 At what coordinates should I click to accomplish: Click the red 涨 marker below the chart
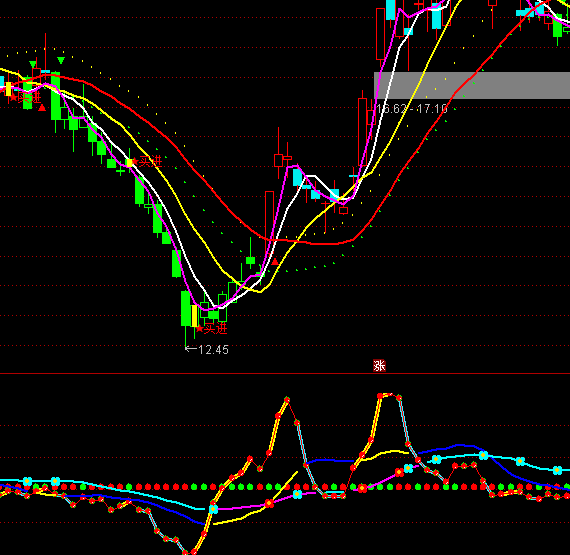(x=379, y=365)
